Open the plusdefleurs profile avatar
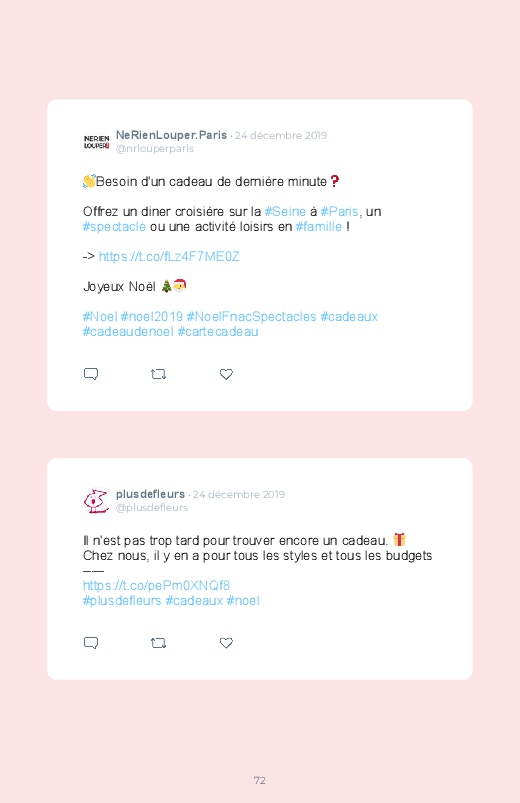 (96, 501)
